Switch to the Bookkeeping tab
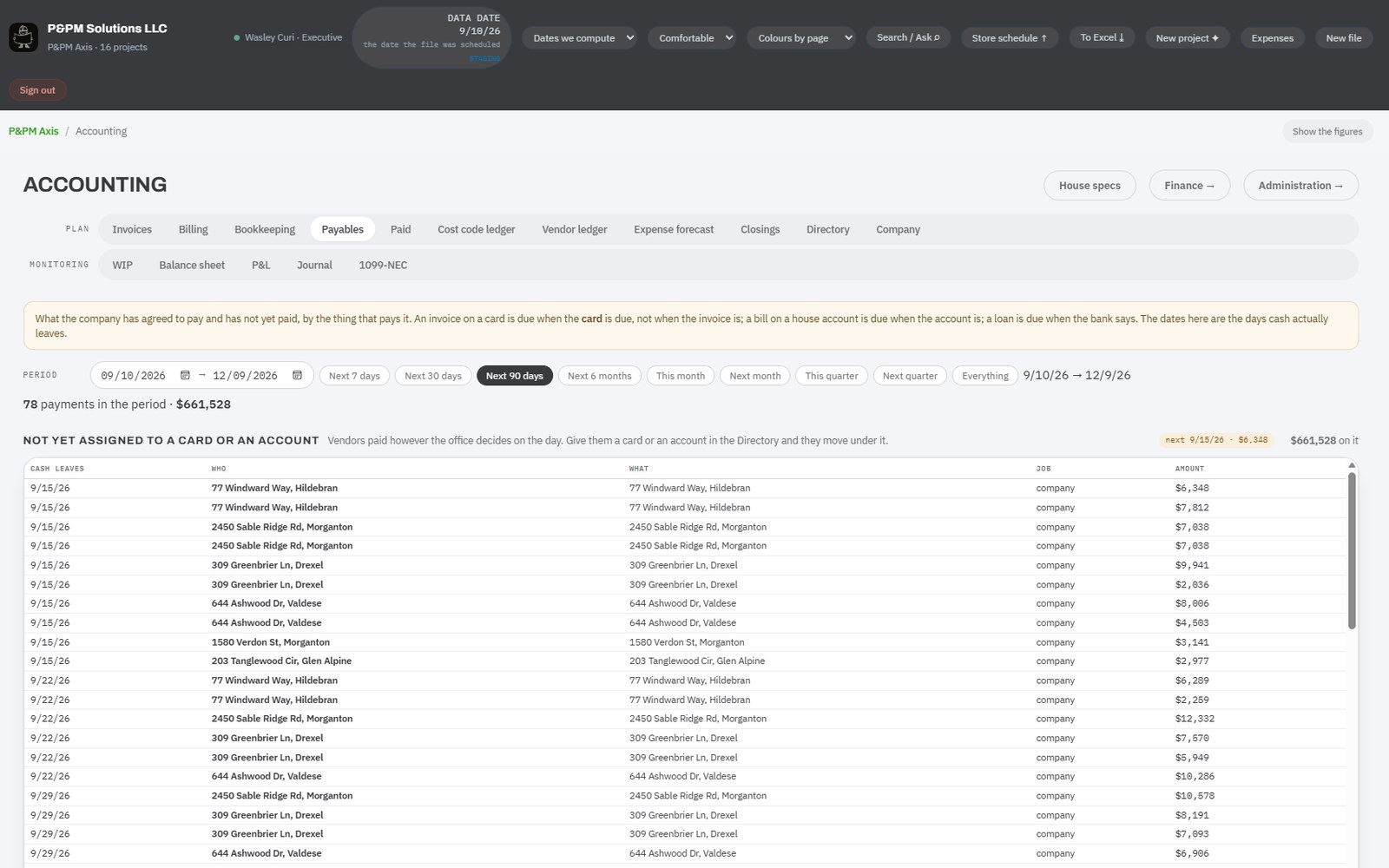The width and height of the screenshot is (1389, 868). click(265, 229)
